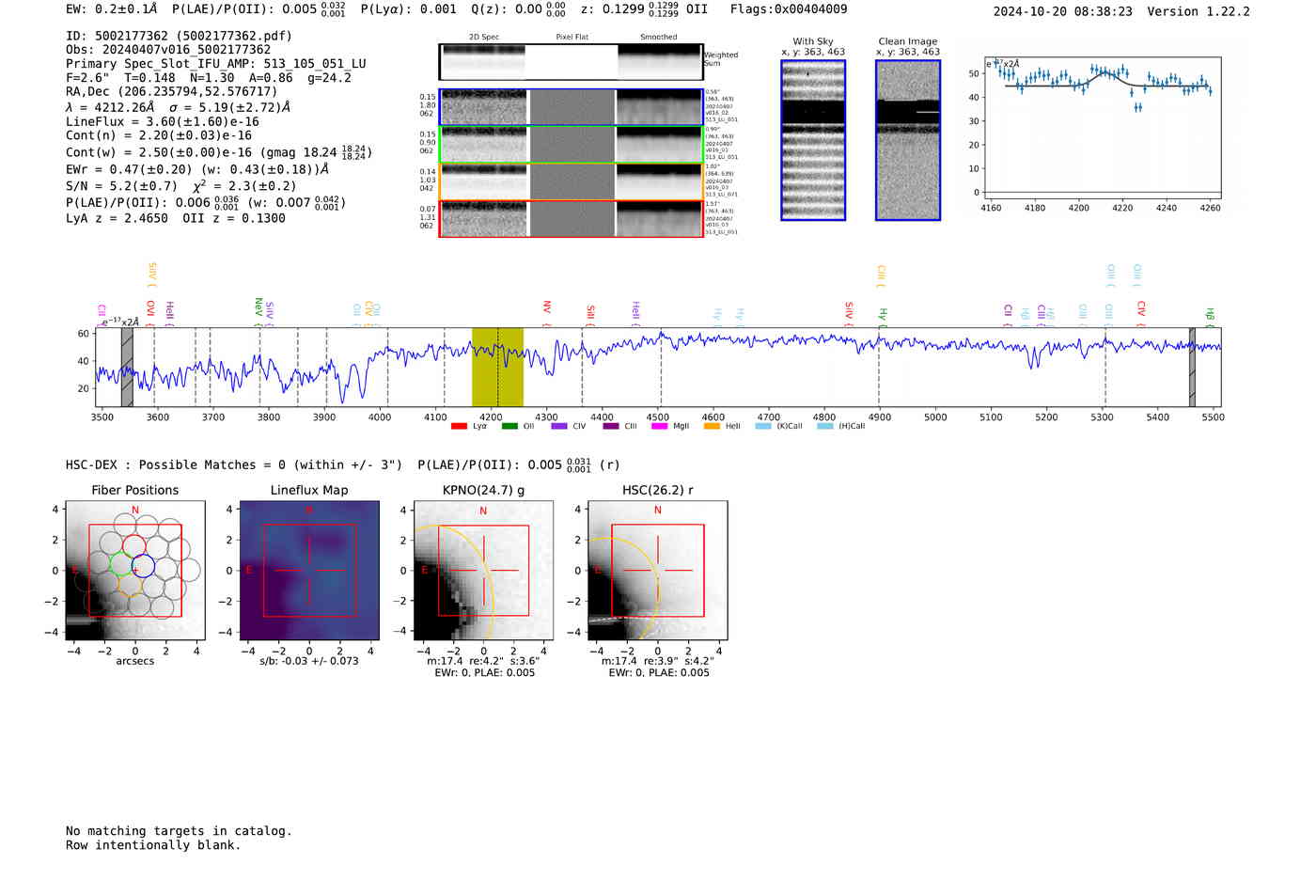Click the Gaussian fit emission line plot

1100,127
